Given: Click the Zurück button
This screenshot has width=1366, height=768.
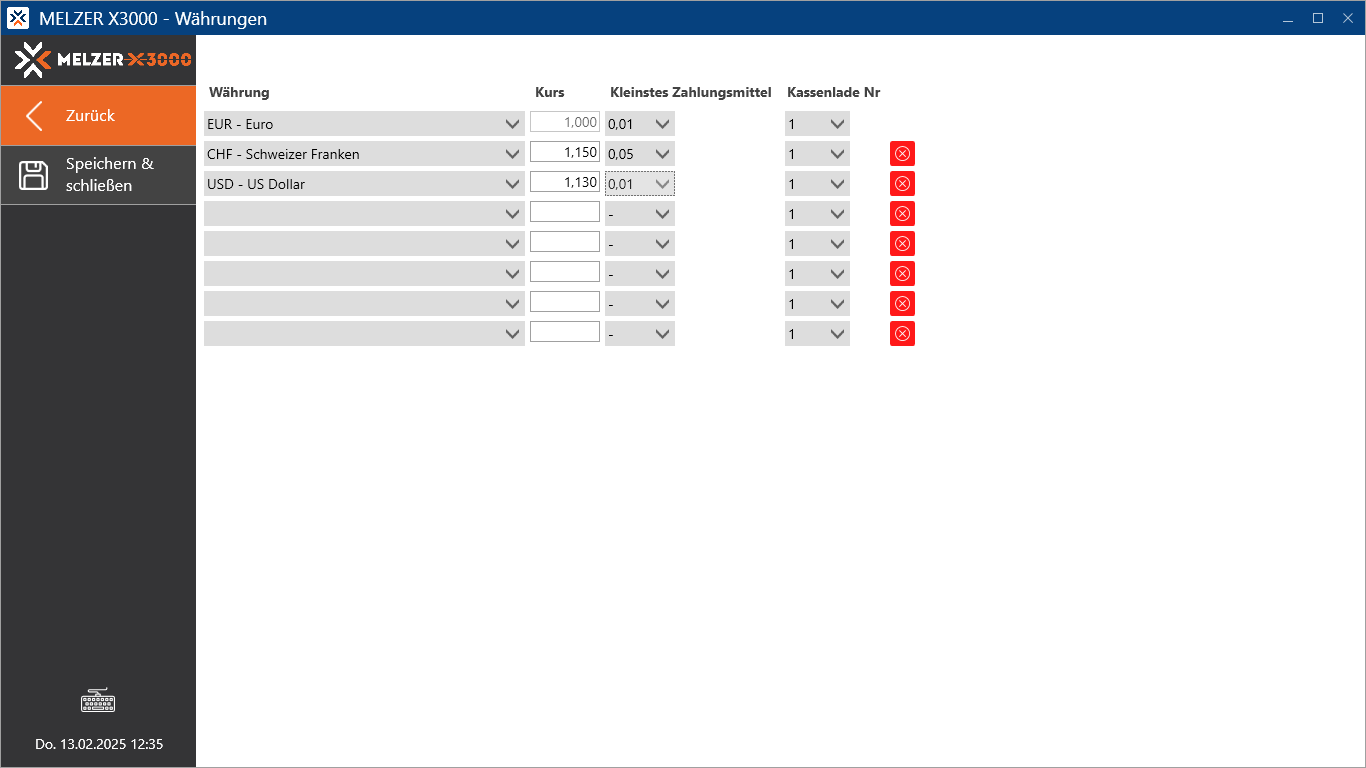Looking at the screenshot, I should click(98, 116).
